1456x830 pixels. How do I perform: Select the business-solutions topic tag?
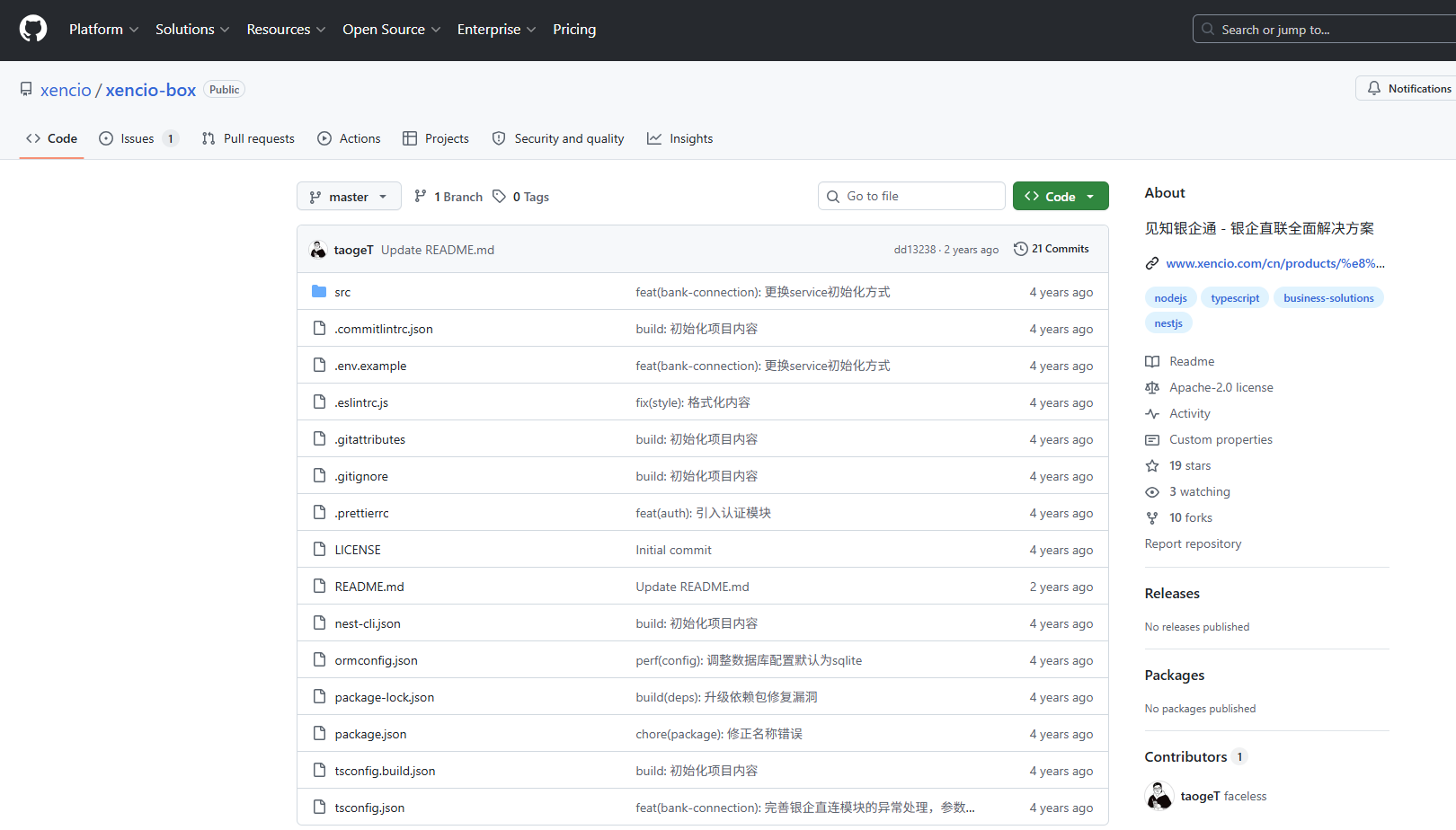click(x=1328, y=298)
